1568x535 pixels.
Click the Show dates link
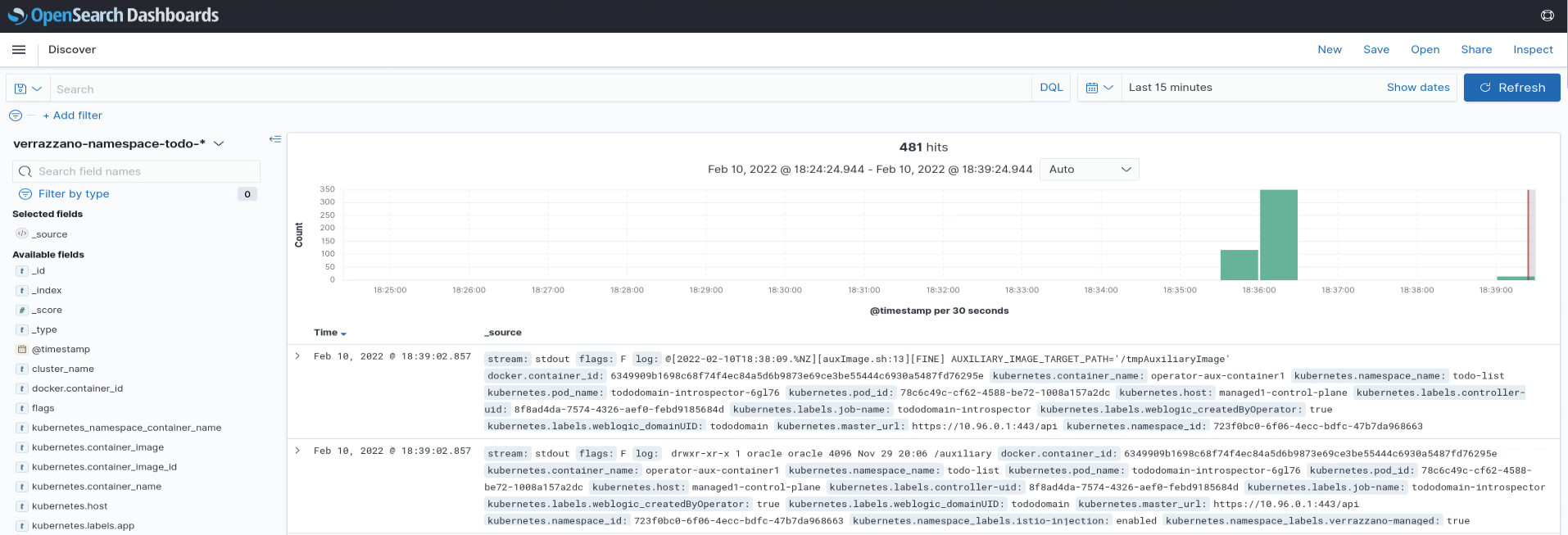coord(1417,88)
